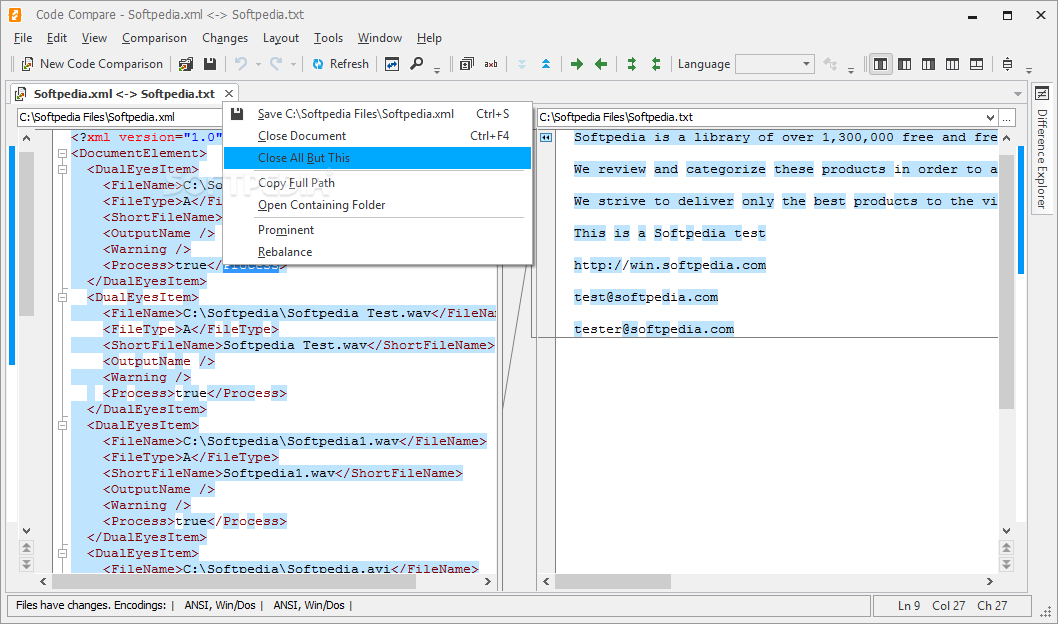Click the 'axb' comparison options icon
The image size is (1058, 624).
[491, 64]
